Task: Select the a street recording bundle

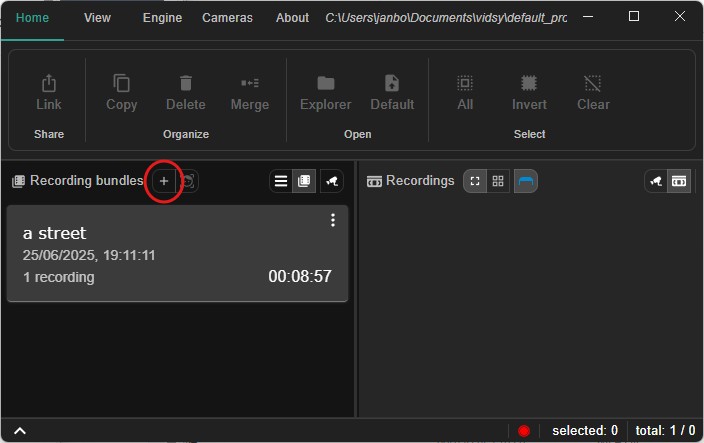Action: 177,254
